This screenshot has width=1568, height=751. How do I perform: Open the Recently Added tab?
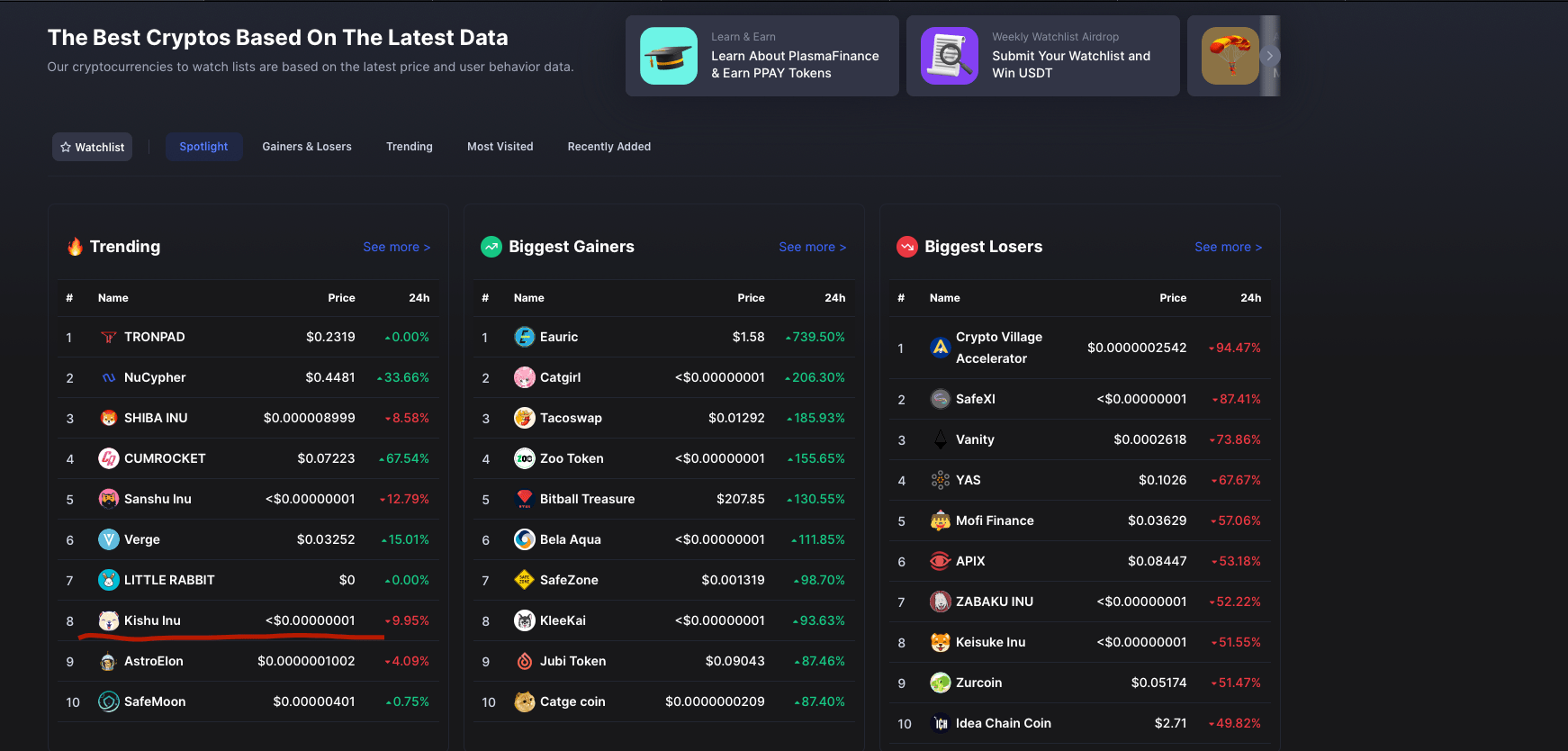click(609, 147)
